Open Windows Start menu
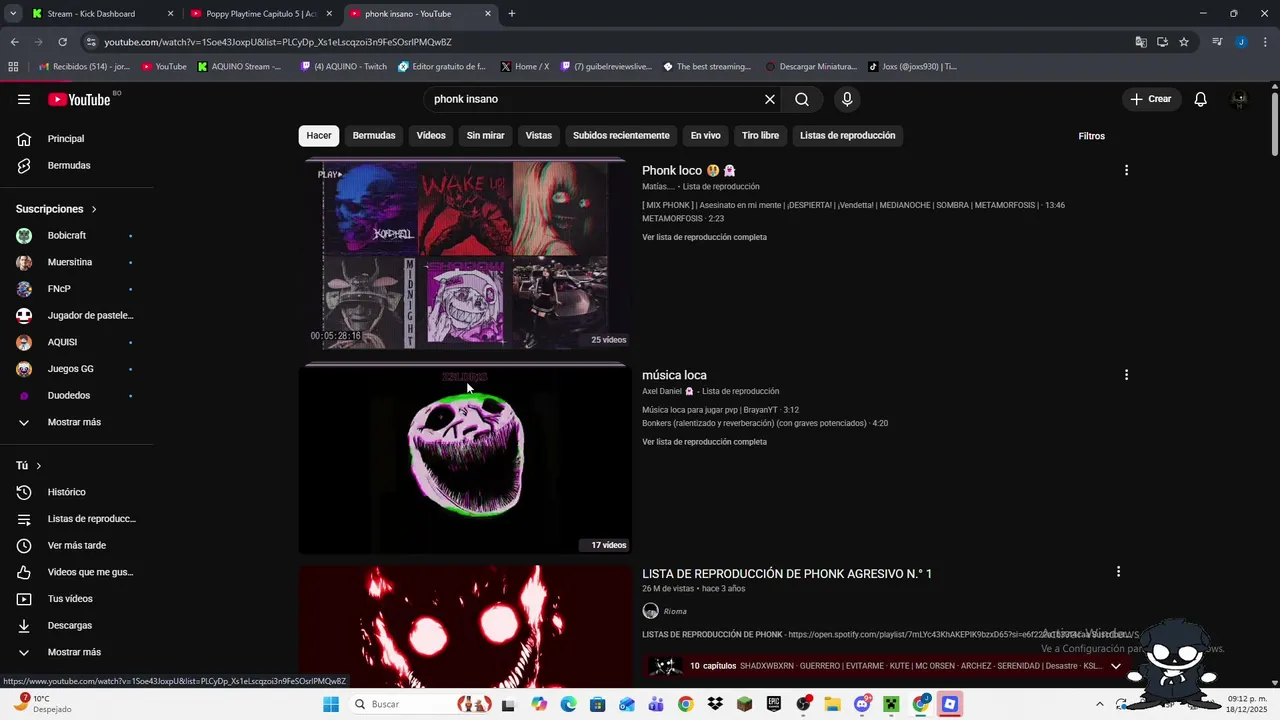The height and width of the screenshot is (720, 1280). (x=331, y=704)
